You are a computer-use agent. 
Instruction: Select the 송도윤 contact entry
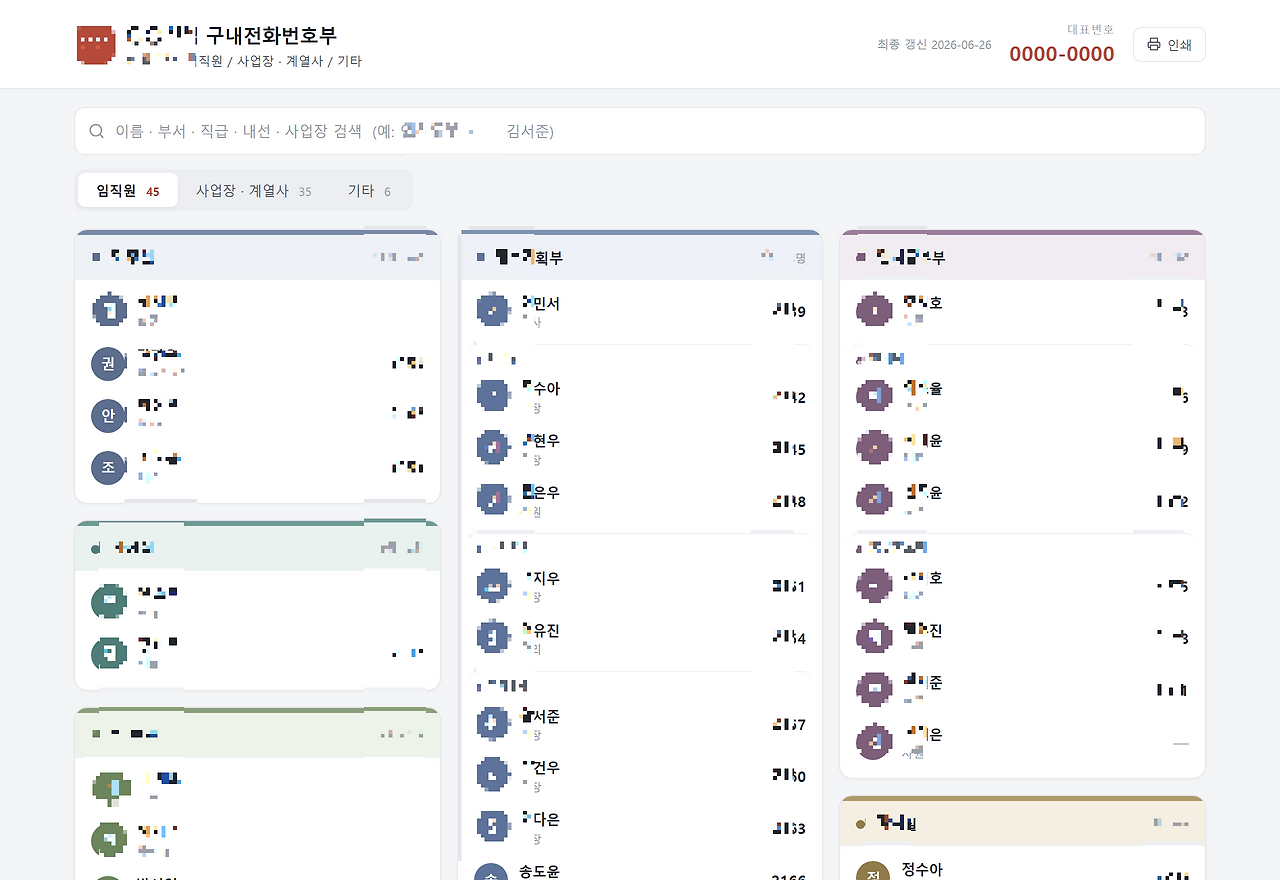tap(640, 868)
